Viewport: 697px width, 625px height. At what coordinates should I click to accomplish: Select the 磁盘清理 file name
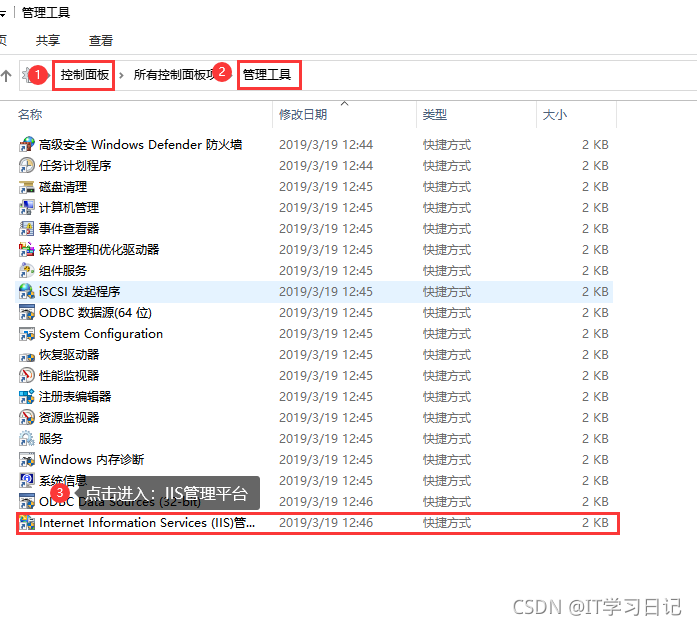coord(63,187)
